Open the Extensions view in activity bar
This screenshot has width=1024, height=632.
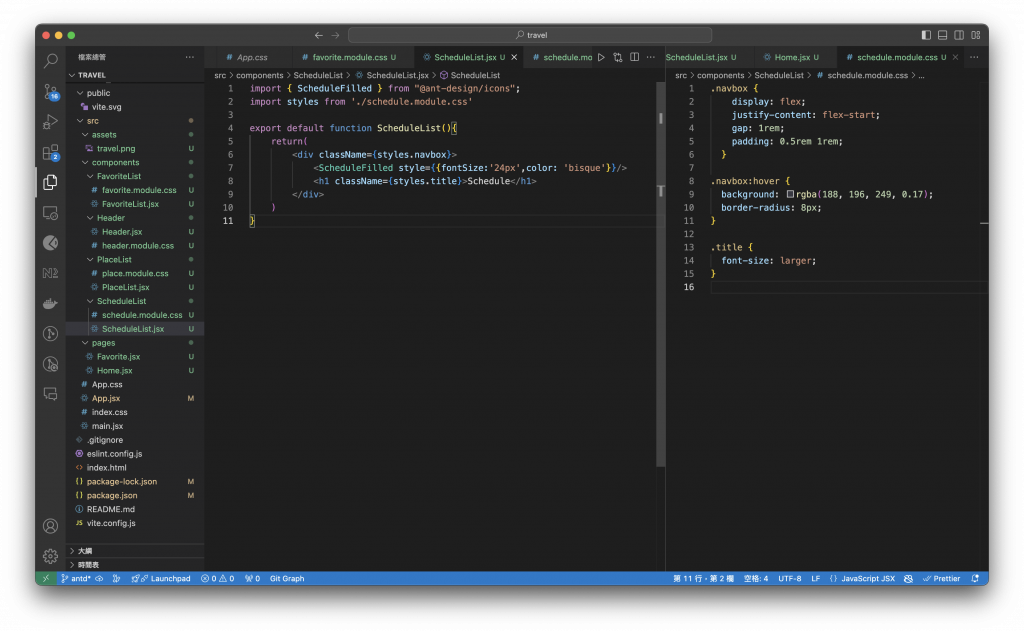click(x=50, y=152)
